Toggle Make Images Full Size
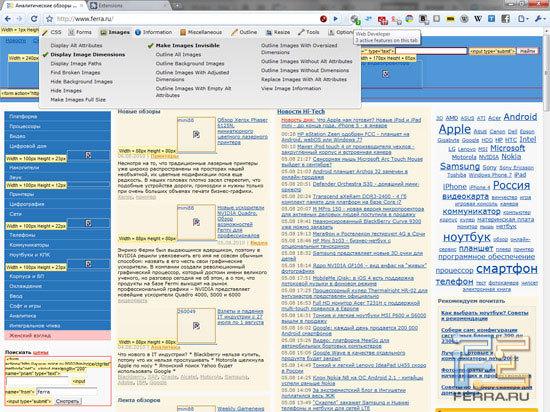 [x=78, y=100]
